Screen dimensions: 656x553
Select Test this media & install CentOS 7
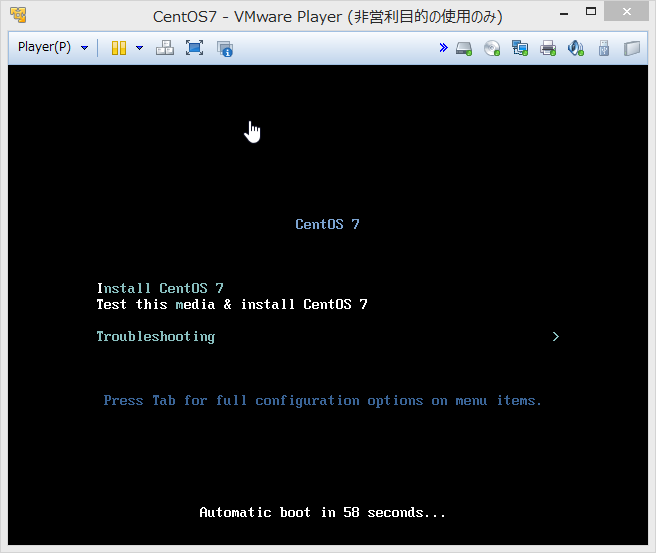232,304
